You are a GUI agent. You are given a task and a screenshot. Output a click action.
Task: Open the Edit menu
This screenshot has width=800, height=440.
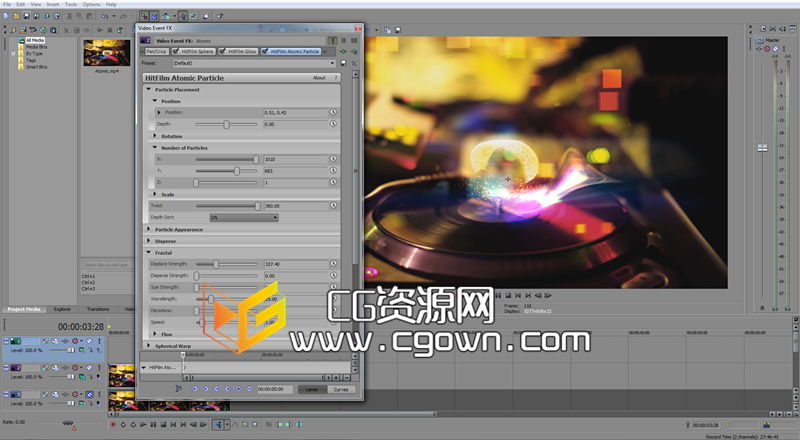click(x=20, y=4)
